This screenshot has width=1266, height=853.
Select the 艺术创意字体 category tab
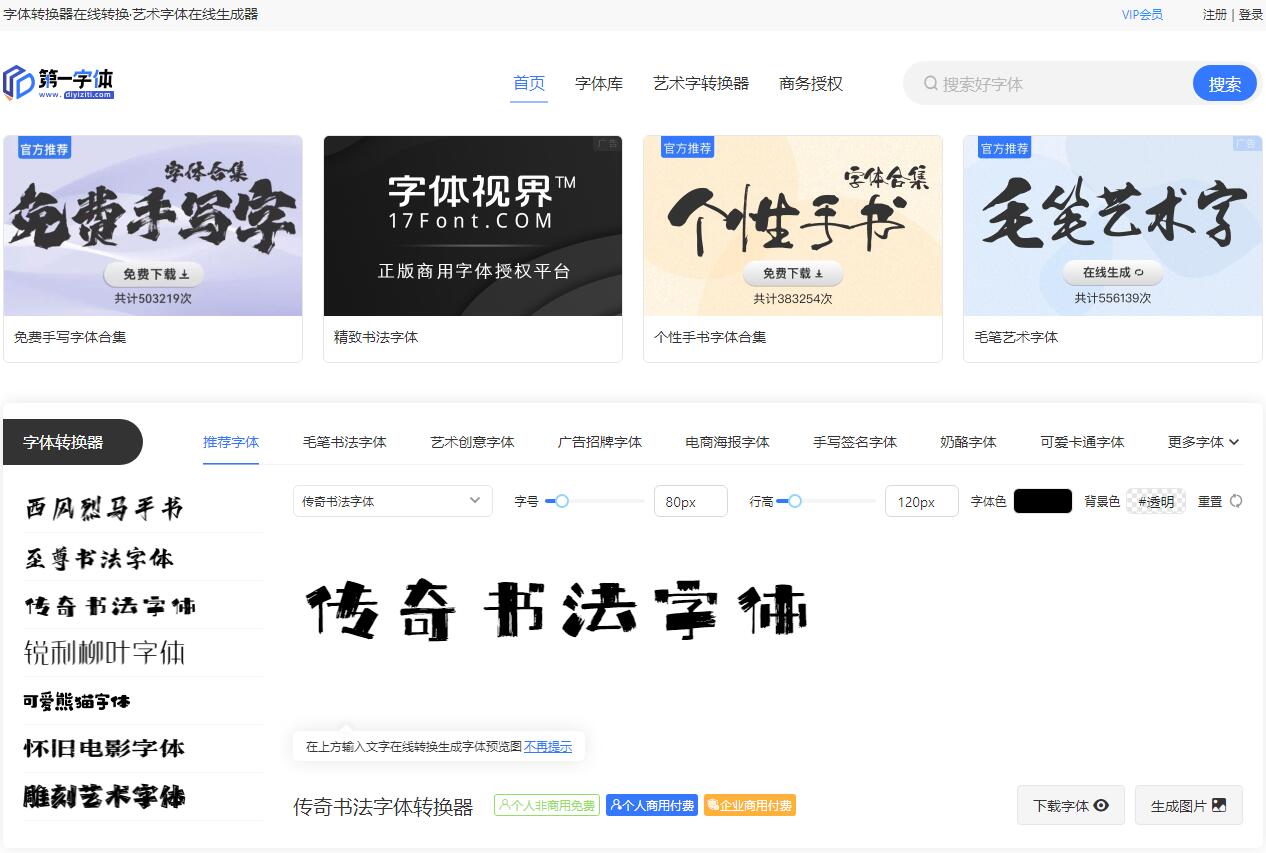click(472, 442)
